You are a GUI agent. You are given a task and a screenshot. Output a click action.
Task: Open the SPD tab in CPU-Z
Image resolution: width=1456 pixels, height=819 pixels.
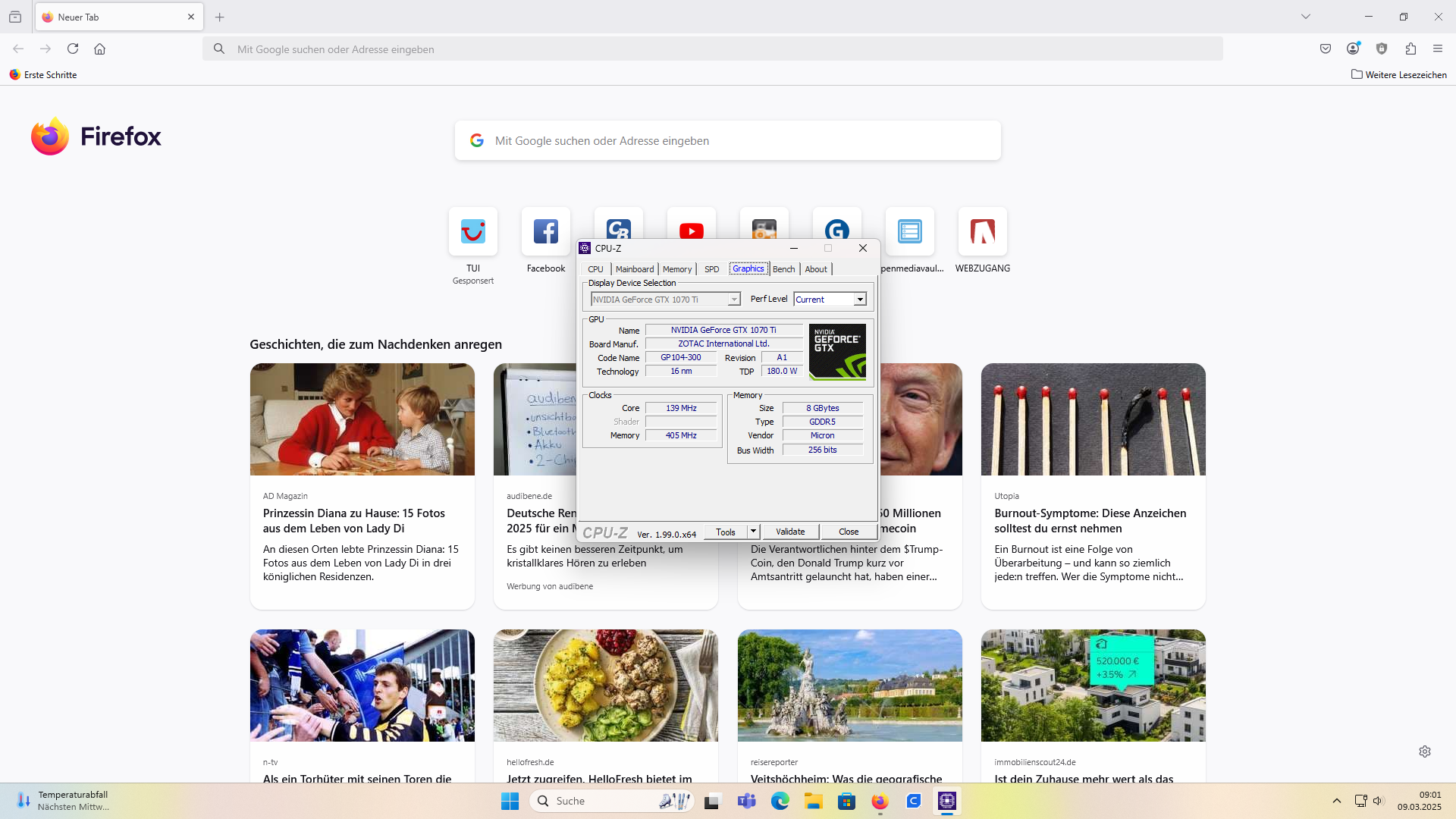[x=711, y=269]
